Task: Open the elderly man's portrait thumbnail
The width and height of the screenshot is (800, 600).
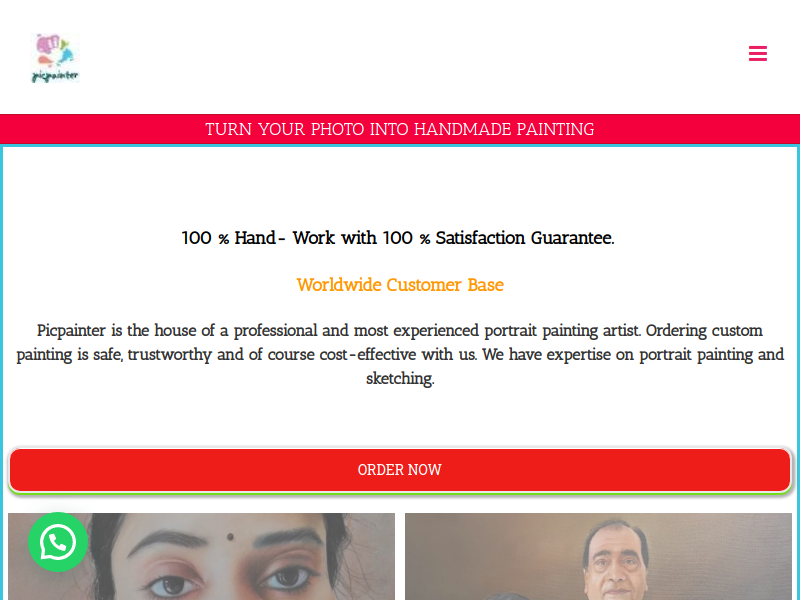Action: tap(598, 556)
